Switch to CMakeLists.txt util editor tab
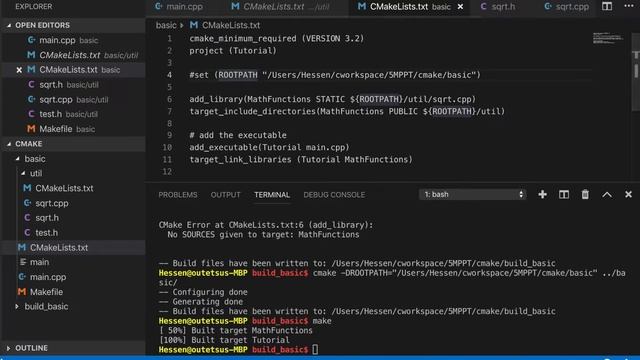 coord(280,7)
